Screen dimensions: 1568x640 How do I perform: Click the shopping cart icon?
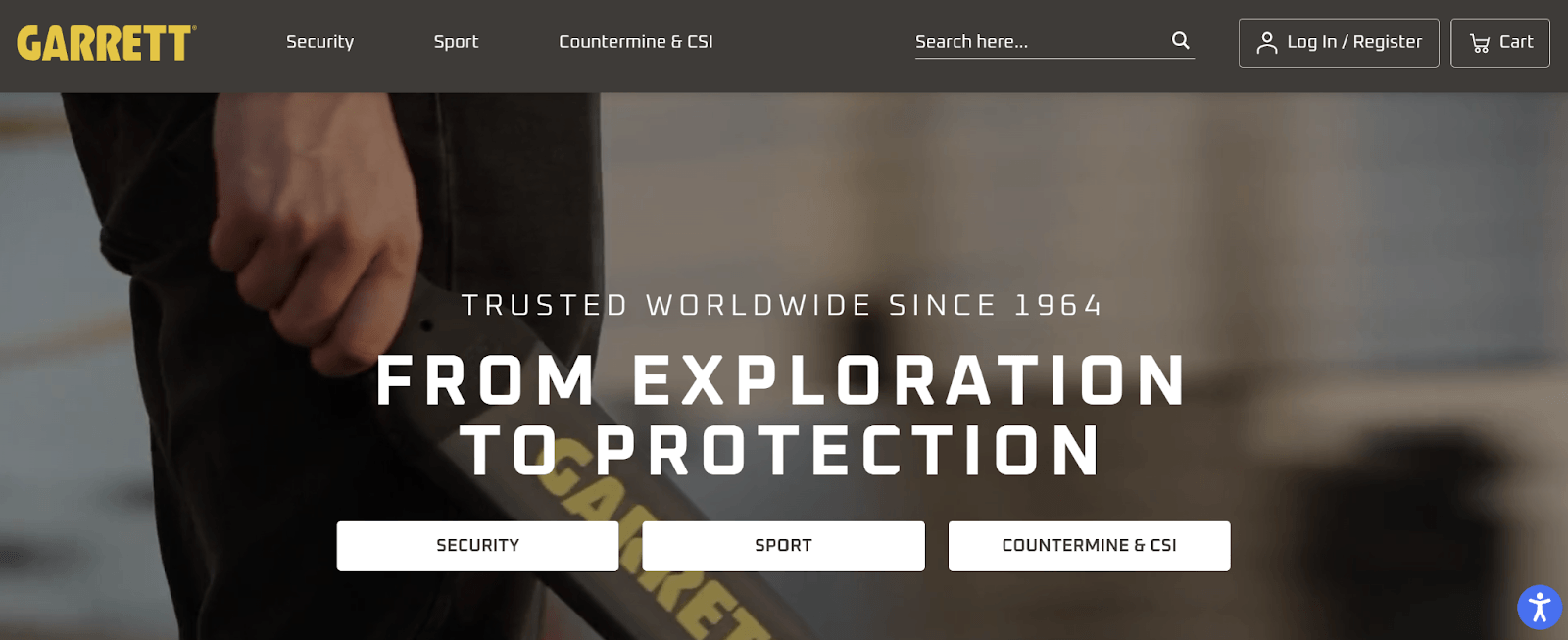(x=1480, y=43)
